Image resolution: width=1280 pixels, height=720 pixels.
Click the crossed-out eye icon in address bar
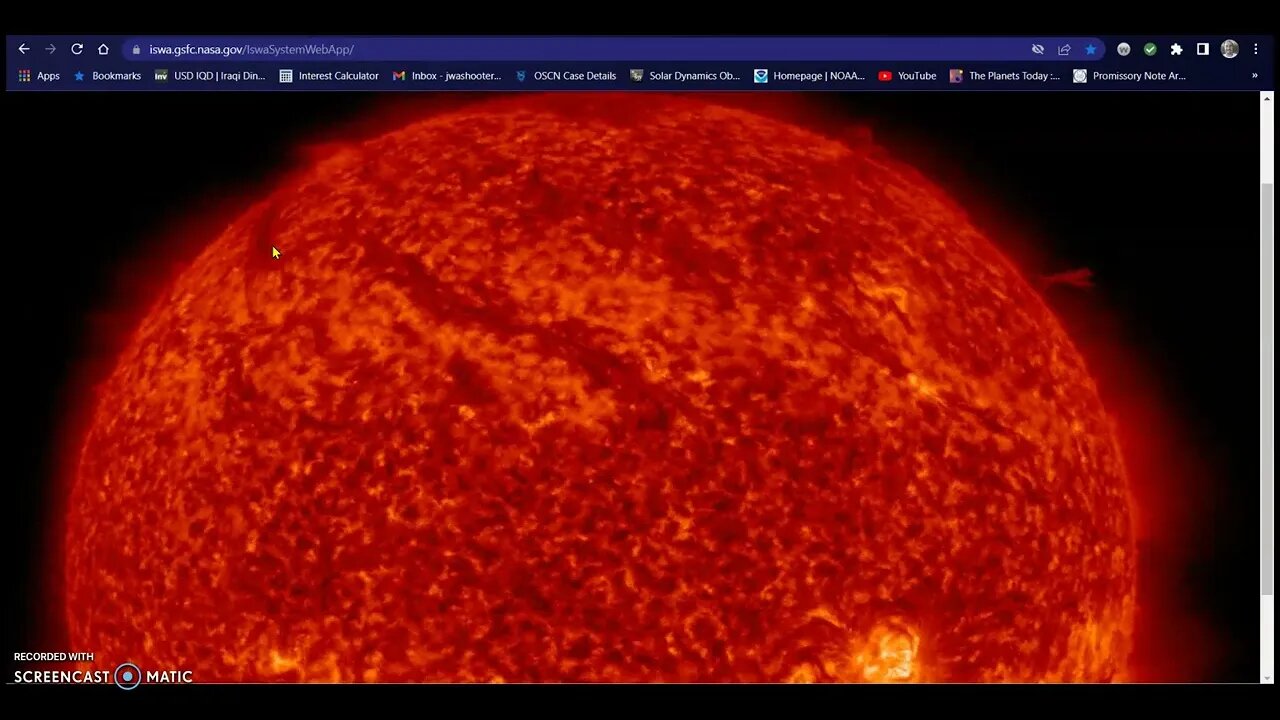1038,49
